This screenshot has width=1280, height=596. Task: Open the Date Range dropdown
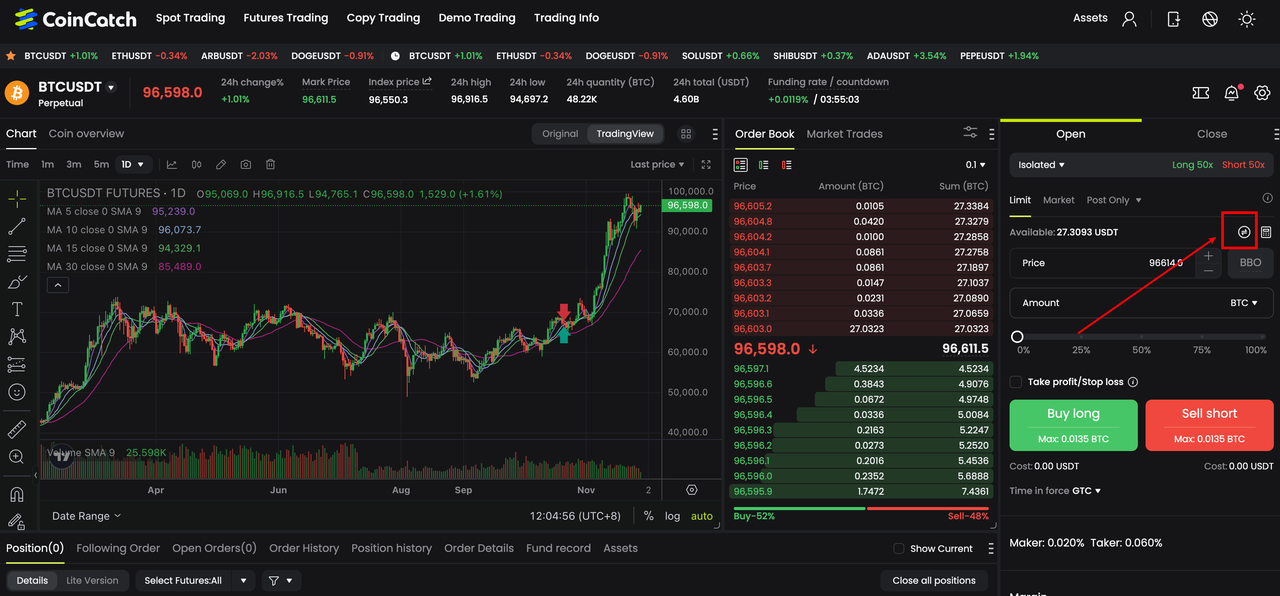86,516
